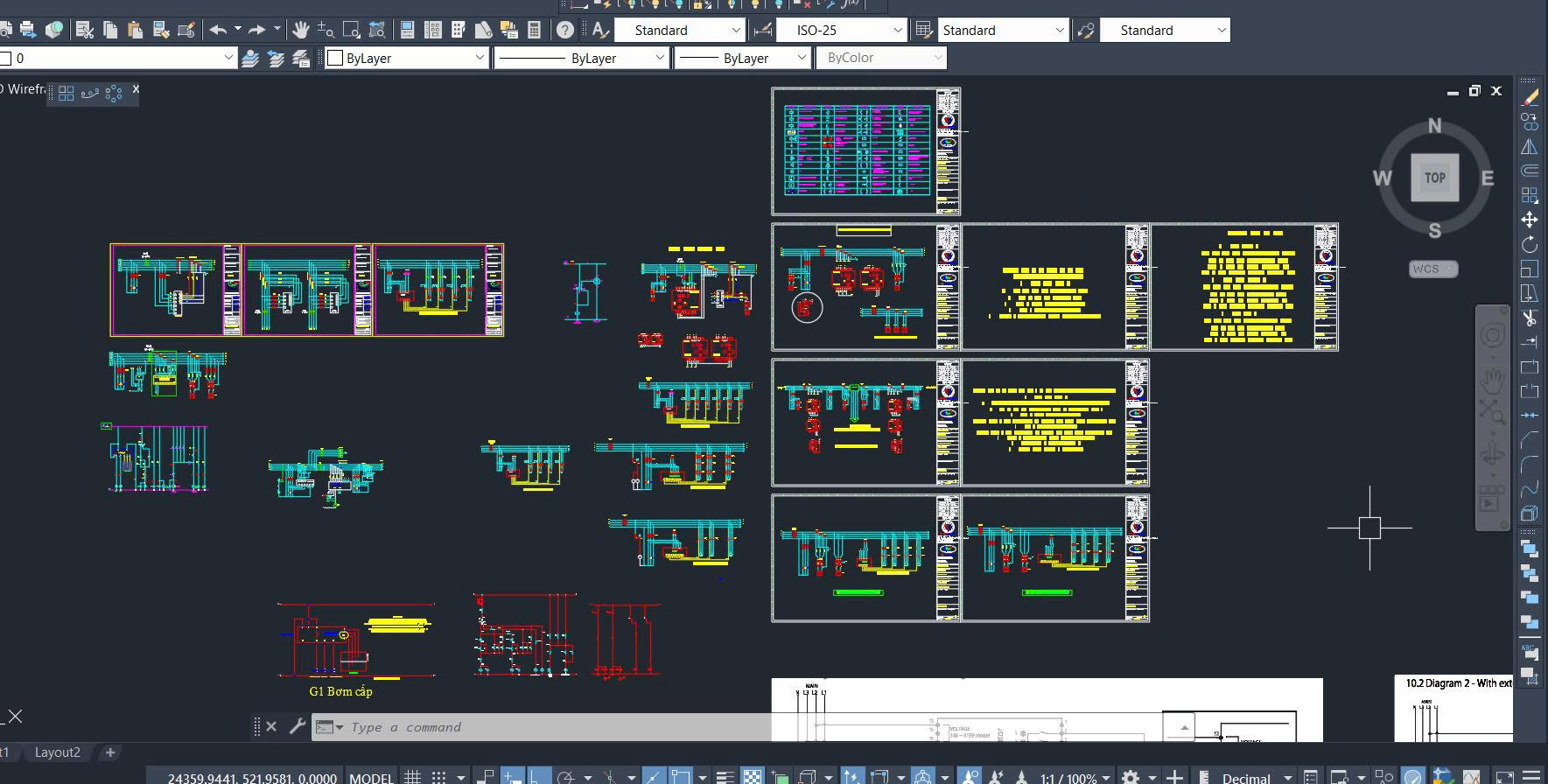Open the ByLayer linetype dropdown
This screenshot has width=1548, height=784.
click(x=582, y=59)
